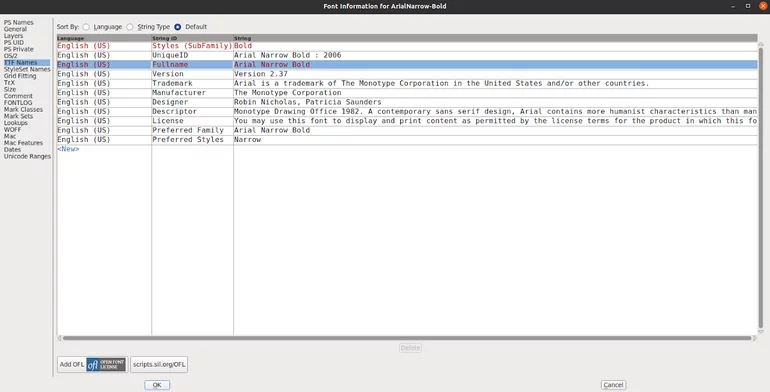The height and width of the screenshot is (392, 770).
Task: Confirm with the OK button
Action: coord(157,385)
